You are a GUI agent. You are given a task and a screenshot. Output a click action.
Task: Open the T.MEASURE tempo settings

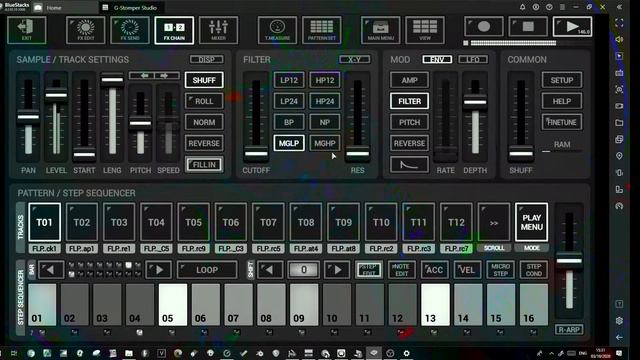277,30
